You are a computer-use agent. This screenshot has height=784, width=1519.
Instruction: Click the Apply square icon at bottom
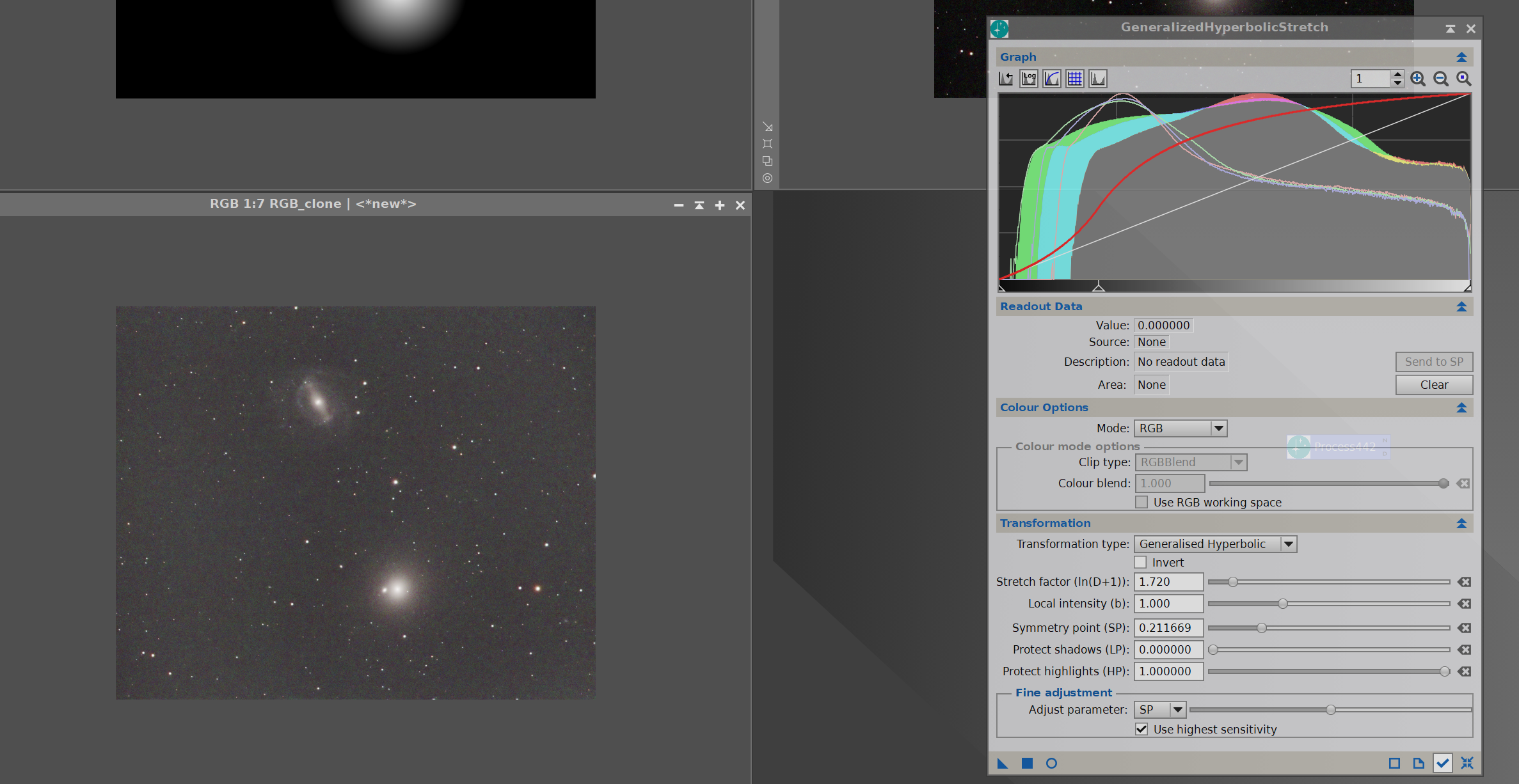pyautogui.click(x=1027, y=763)
